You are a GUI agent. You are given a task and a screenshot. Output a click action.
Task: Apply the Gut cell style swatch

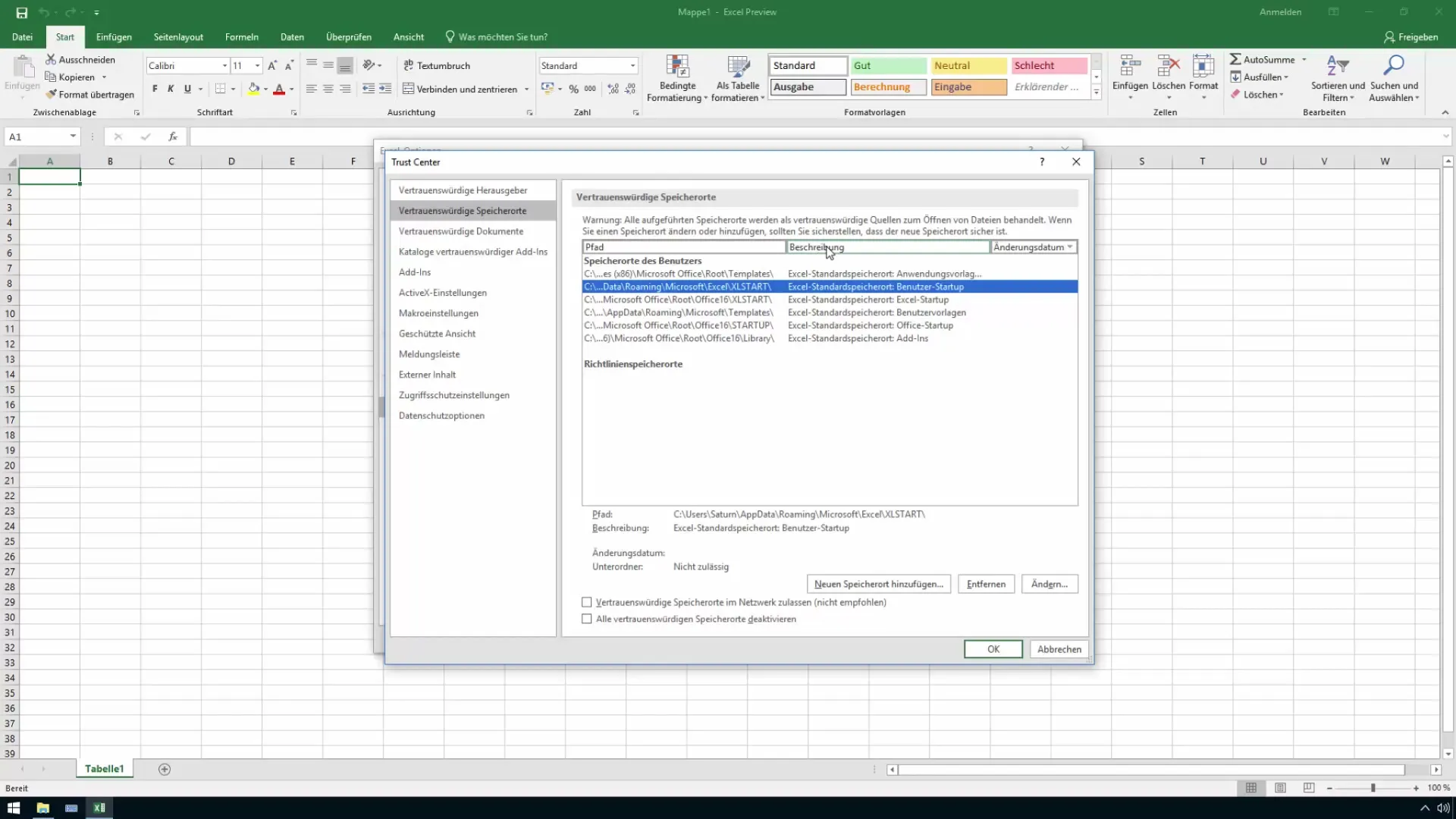888,66
